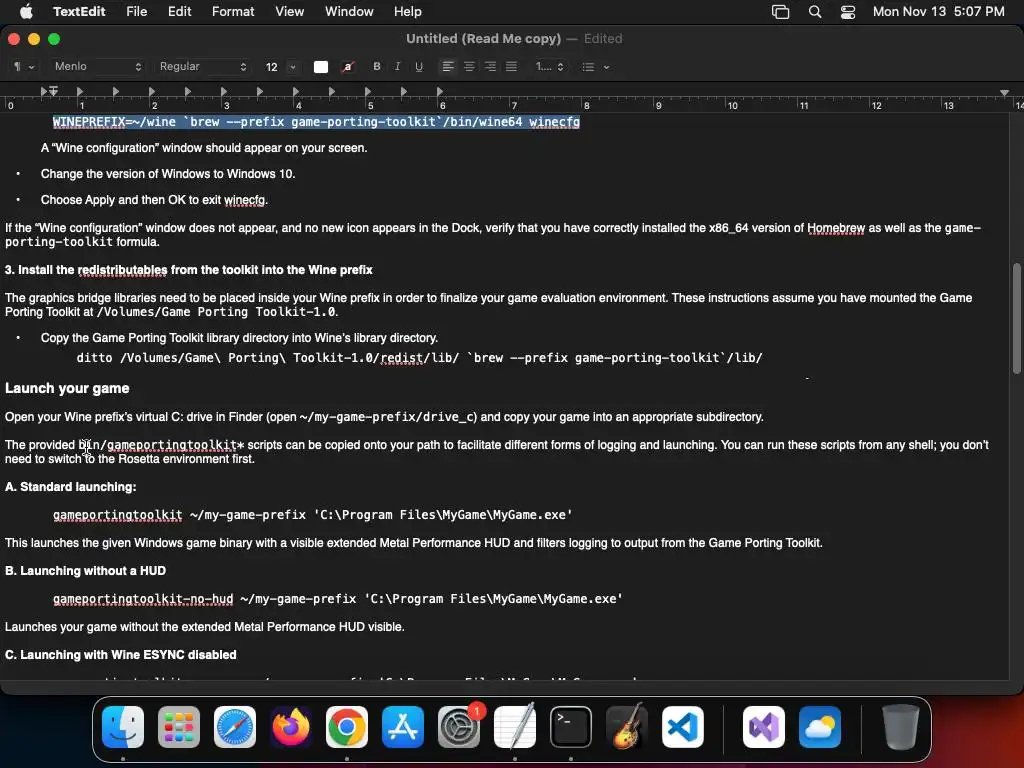1024x768 pixels.
Task: Click the right margin marker on ruler
Action: [1004, 93]
